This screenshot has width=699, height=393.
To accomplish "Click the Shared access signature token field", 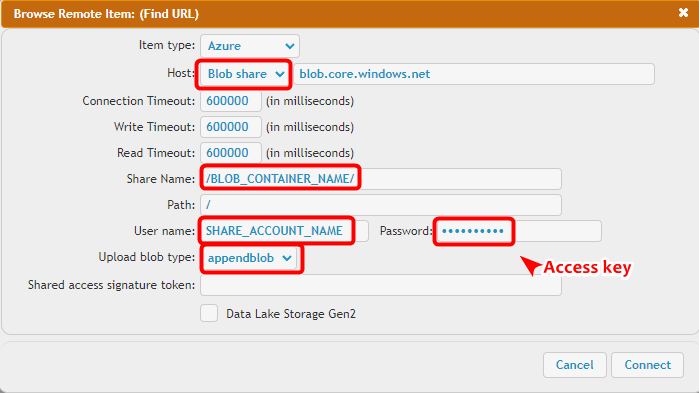I will coord(381,285).
